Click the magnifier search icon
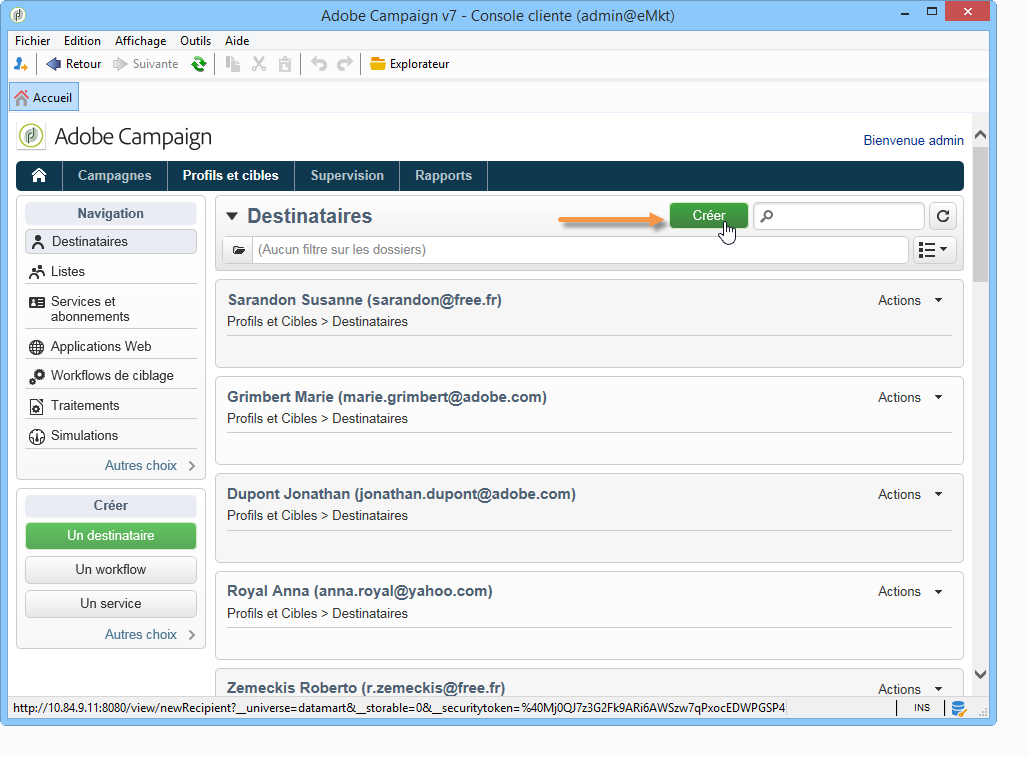The width and height of the screenshot is (1029, 757). [766, 215]
